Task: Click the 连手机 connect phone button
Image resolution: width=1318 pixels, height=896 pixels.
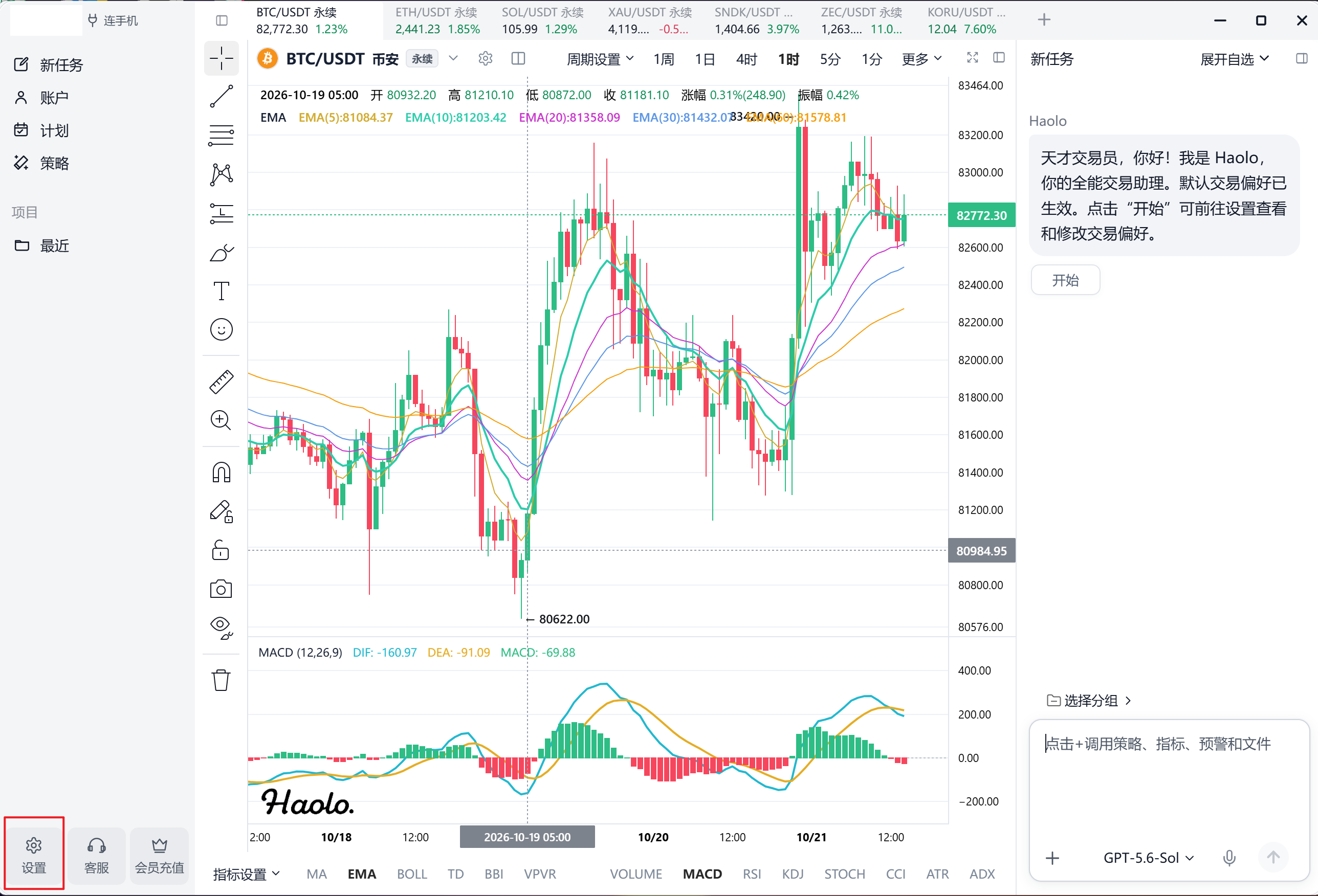Action: point(113,21)
